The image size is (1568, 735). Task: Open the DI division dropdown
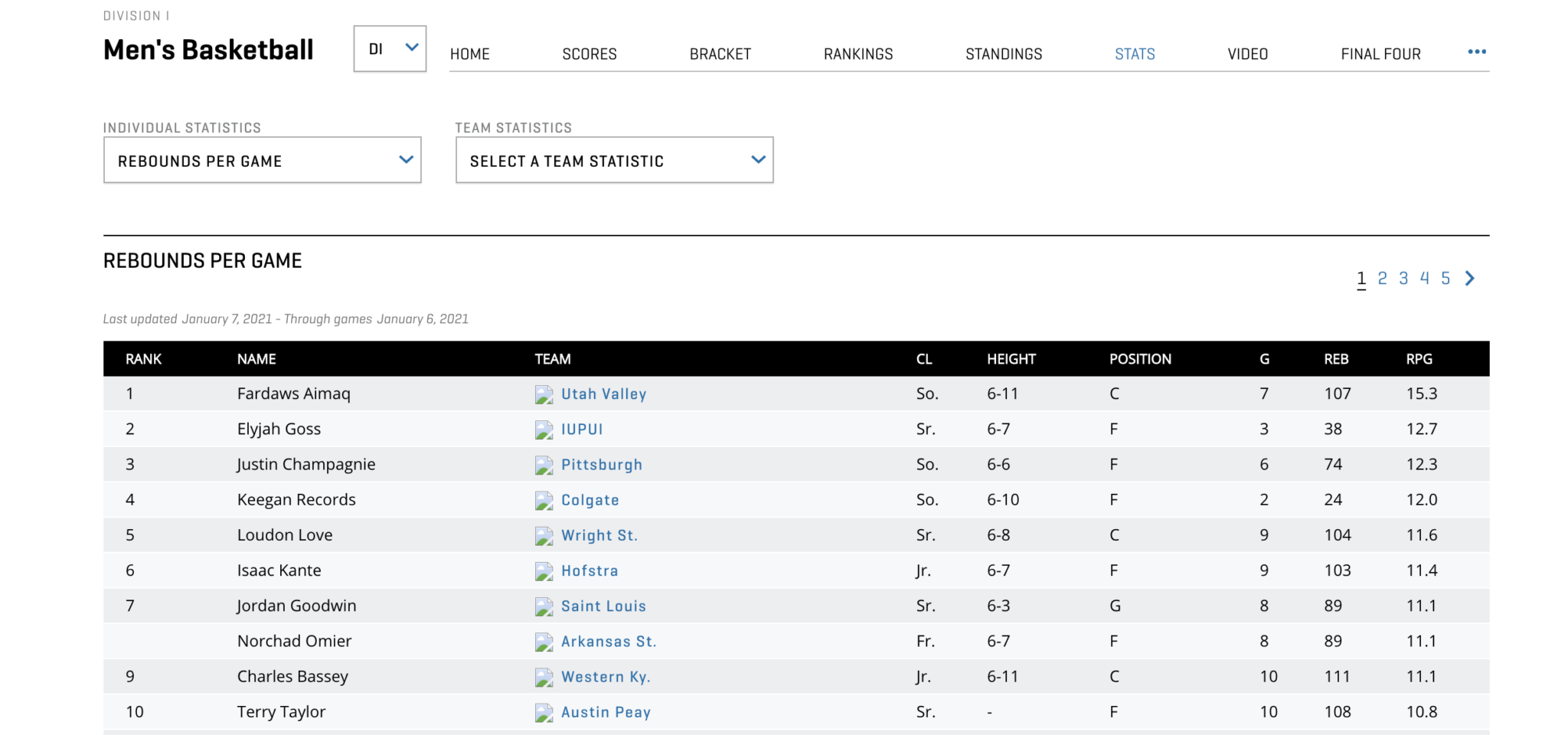click(389, 48)
